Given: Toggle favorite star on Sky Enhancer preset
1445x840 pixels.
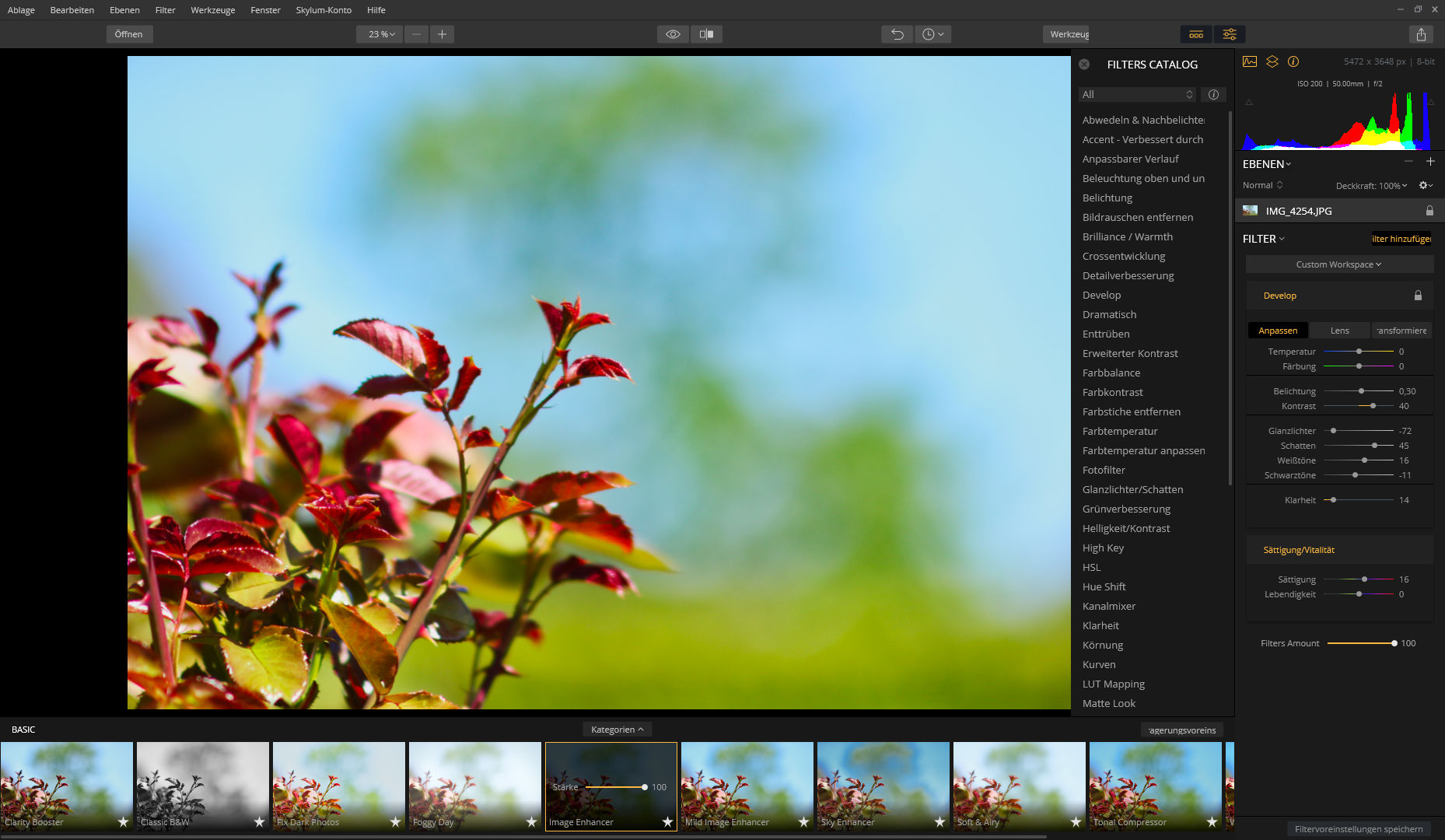Looking at the screenshot, I should (939, 821).
